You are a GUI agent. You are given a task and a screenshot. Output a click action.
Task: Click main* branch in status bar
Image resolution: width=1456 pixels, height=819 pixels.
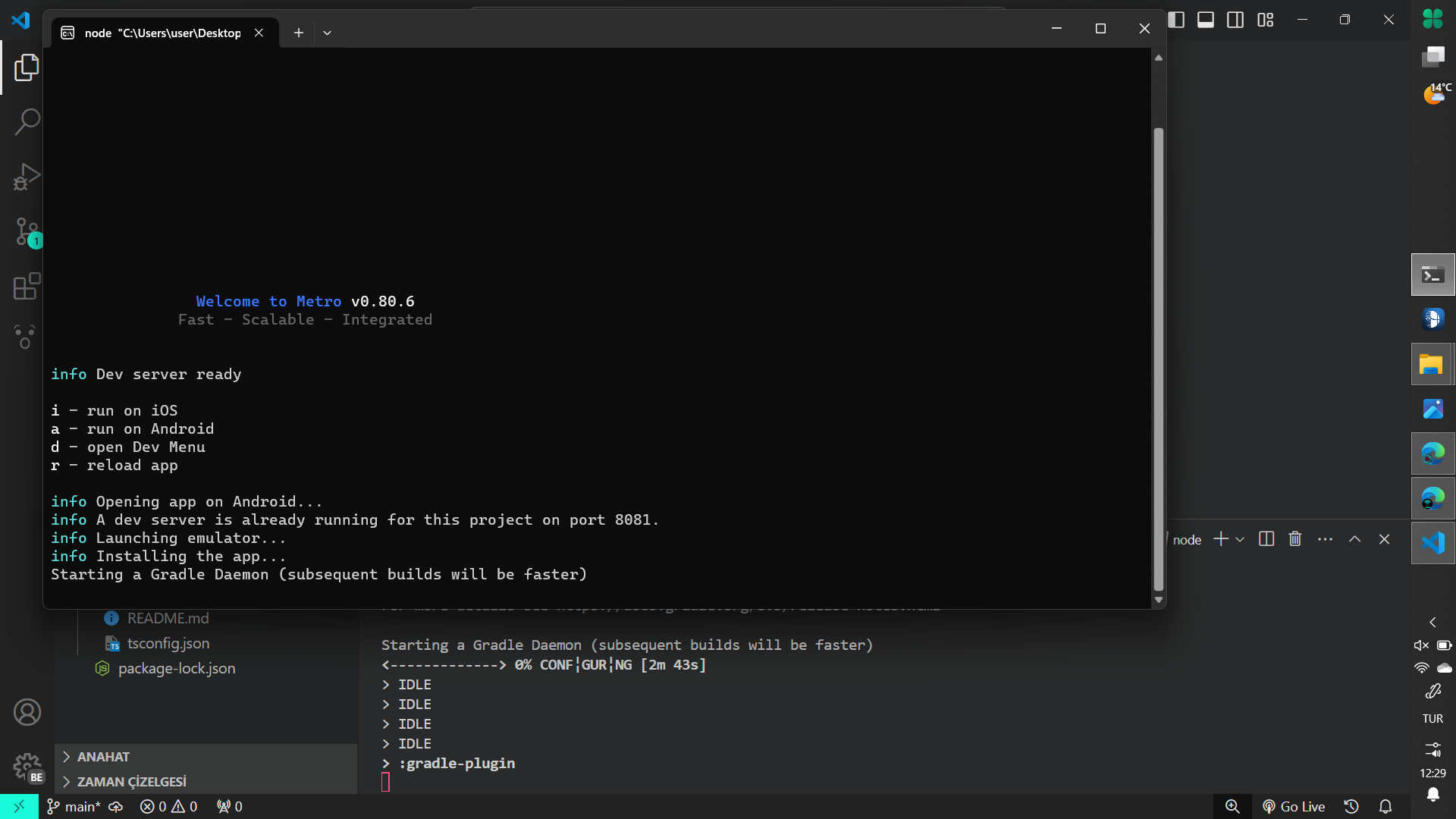(x=74, y=807)
